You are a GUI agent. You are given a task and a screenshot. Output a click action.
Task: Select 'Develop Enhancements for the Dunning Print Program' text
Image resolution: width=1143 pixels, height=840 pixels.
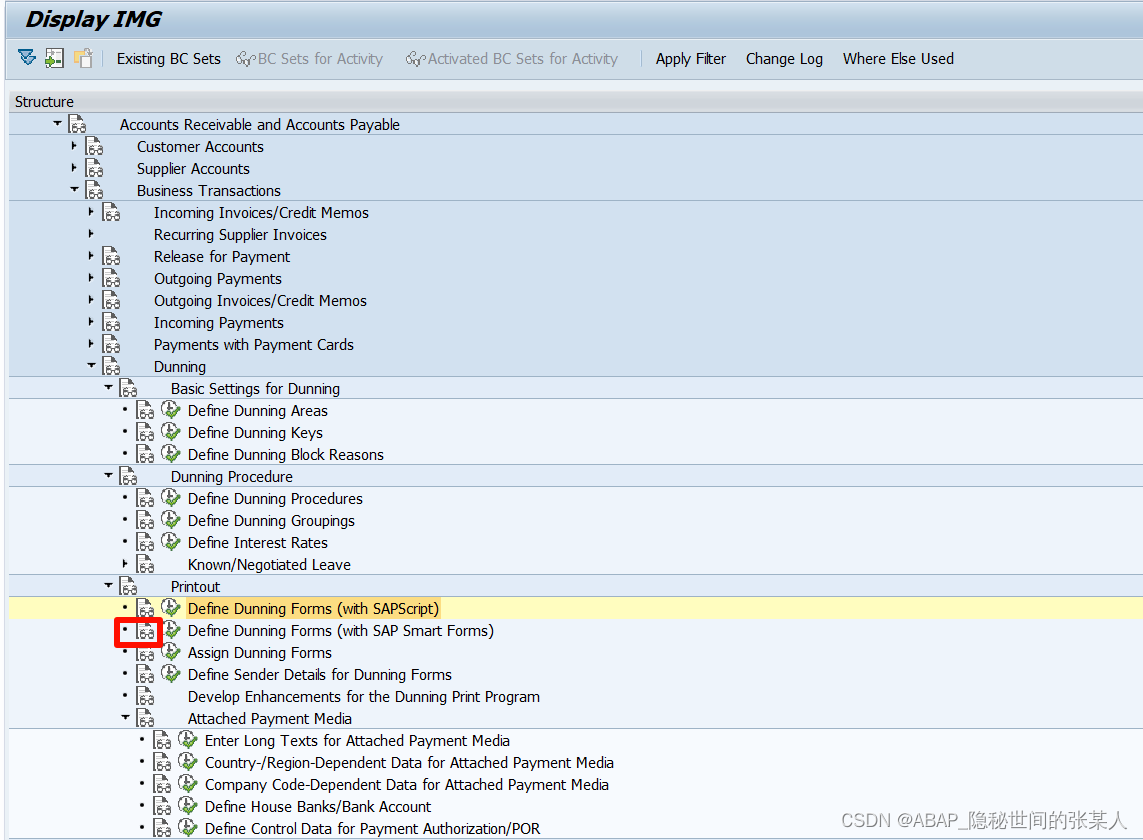tap(364, 696)
